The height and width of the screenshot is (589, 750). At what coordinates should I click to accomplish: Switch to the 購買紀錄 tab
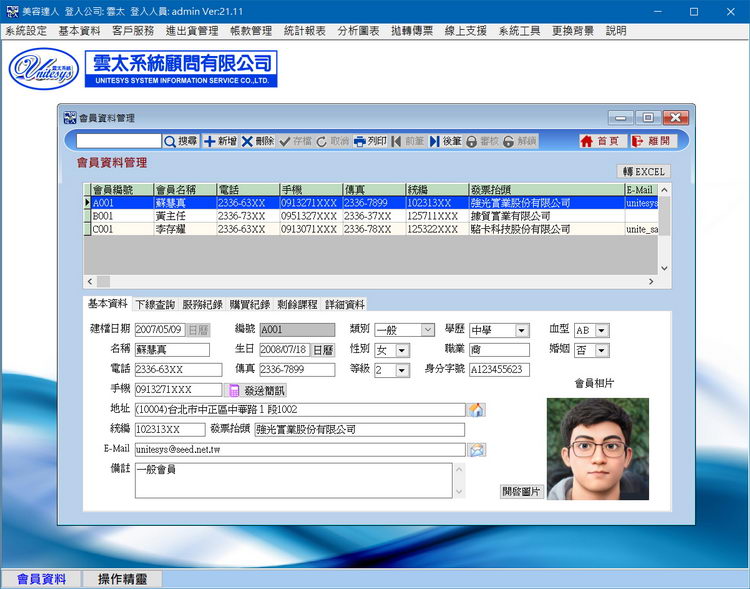pyautogui.click(x=249, y=304)
